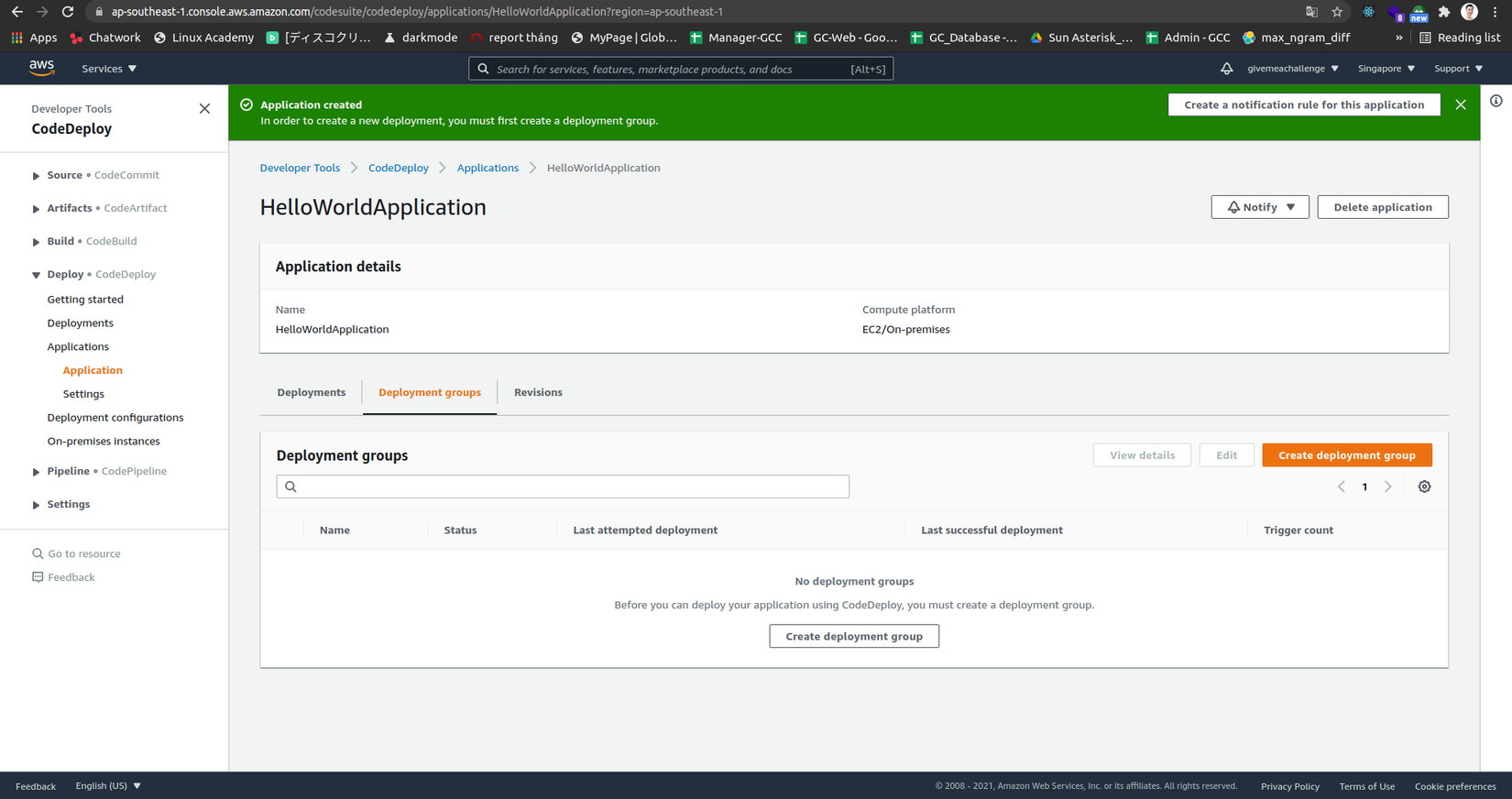Close the Developer Tools sidebar panel
The image size is (1512, 799).
204,109
